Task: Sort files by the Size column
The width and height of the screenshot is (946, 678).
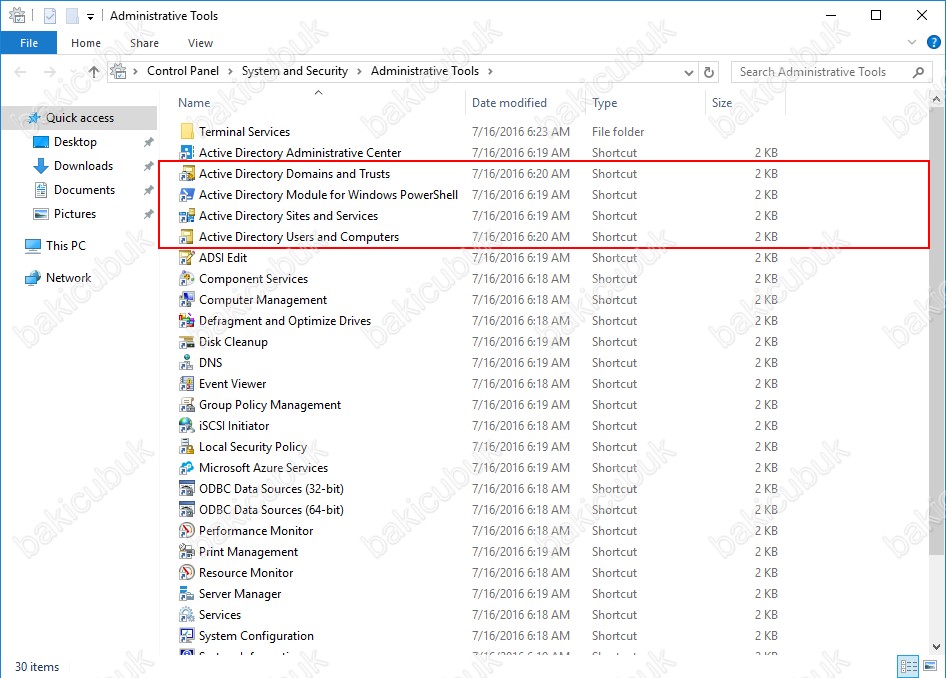Action: [722, 103]
